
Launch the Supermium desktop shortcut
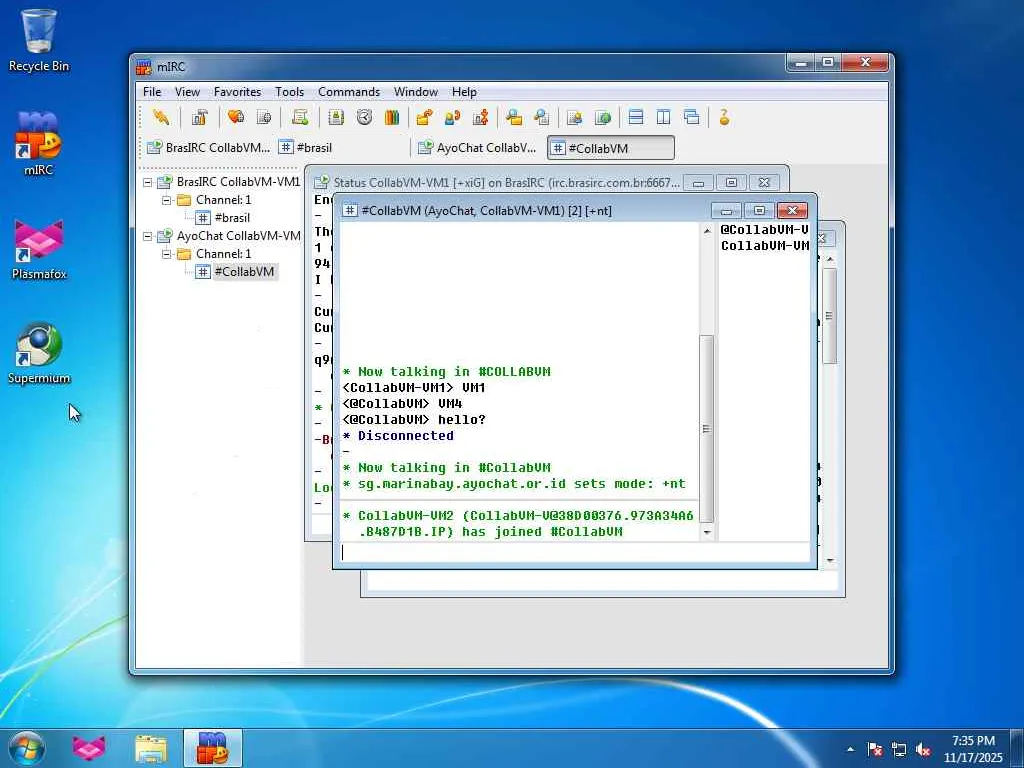coord(39,353)
